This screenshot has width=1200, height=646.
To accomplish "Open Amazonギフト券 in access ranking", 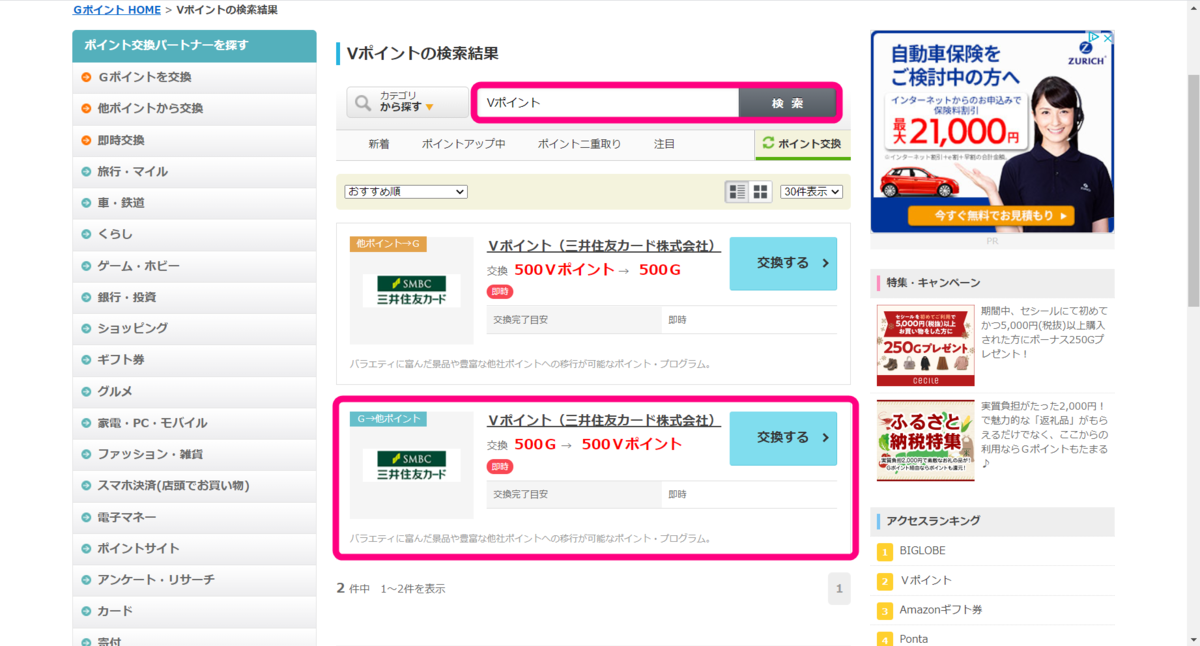I will coord(941,610).
